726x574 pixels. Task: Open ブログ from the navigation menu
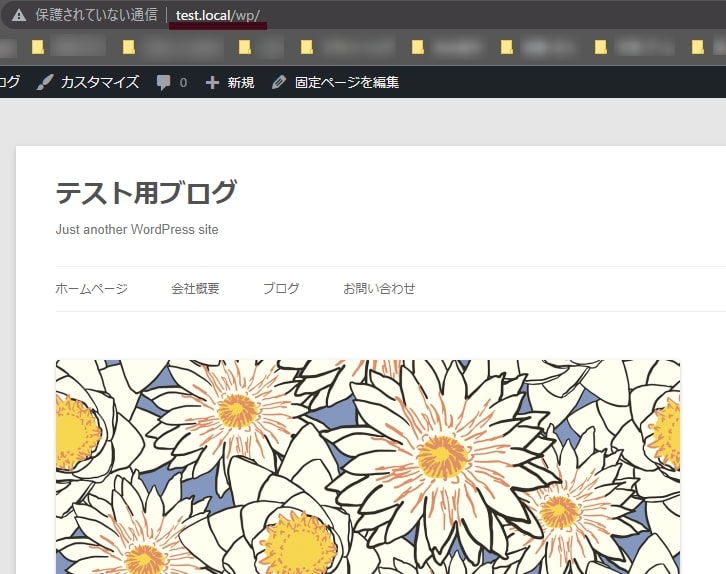281,288
